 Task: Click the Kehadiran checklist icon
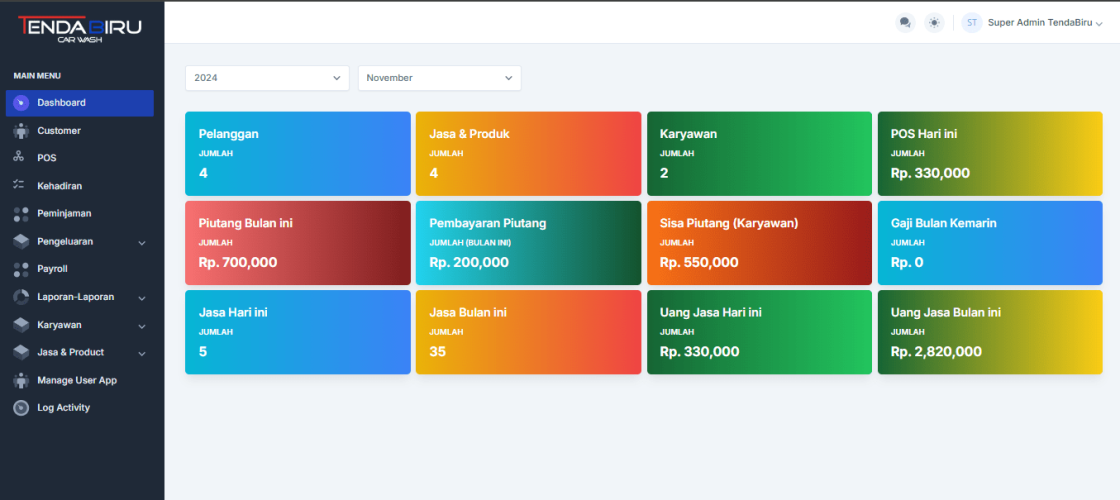[20, 186]
